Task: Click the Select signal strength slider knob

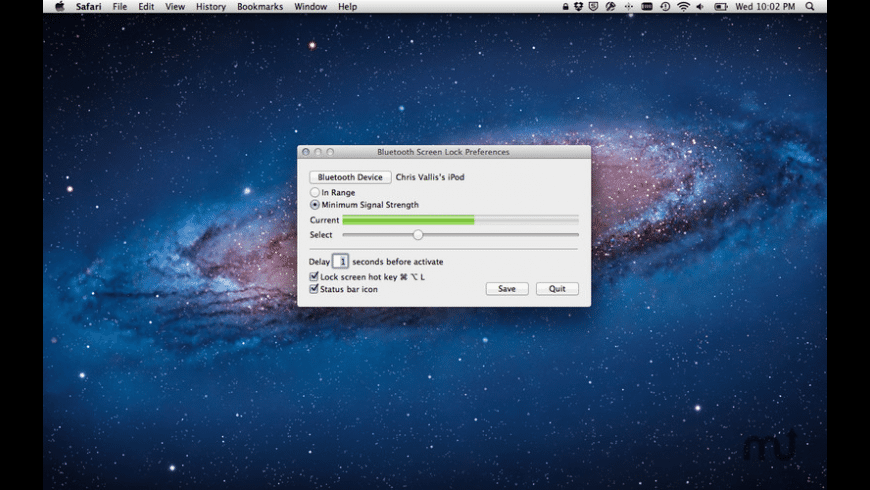Action: (418, 235)
